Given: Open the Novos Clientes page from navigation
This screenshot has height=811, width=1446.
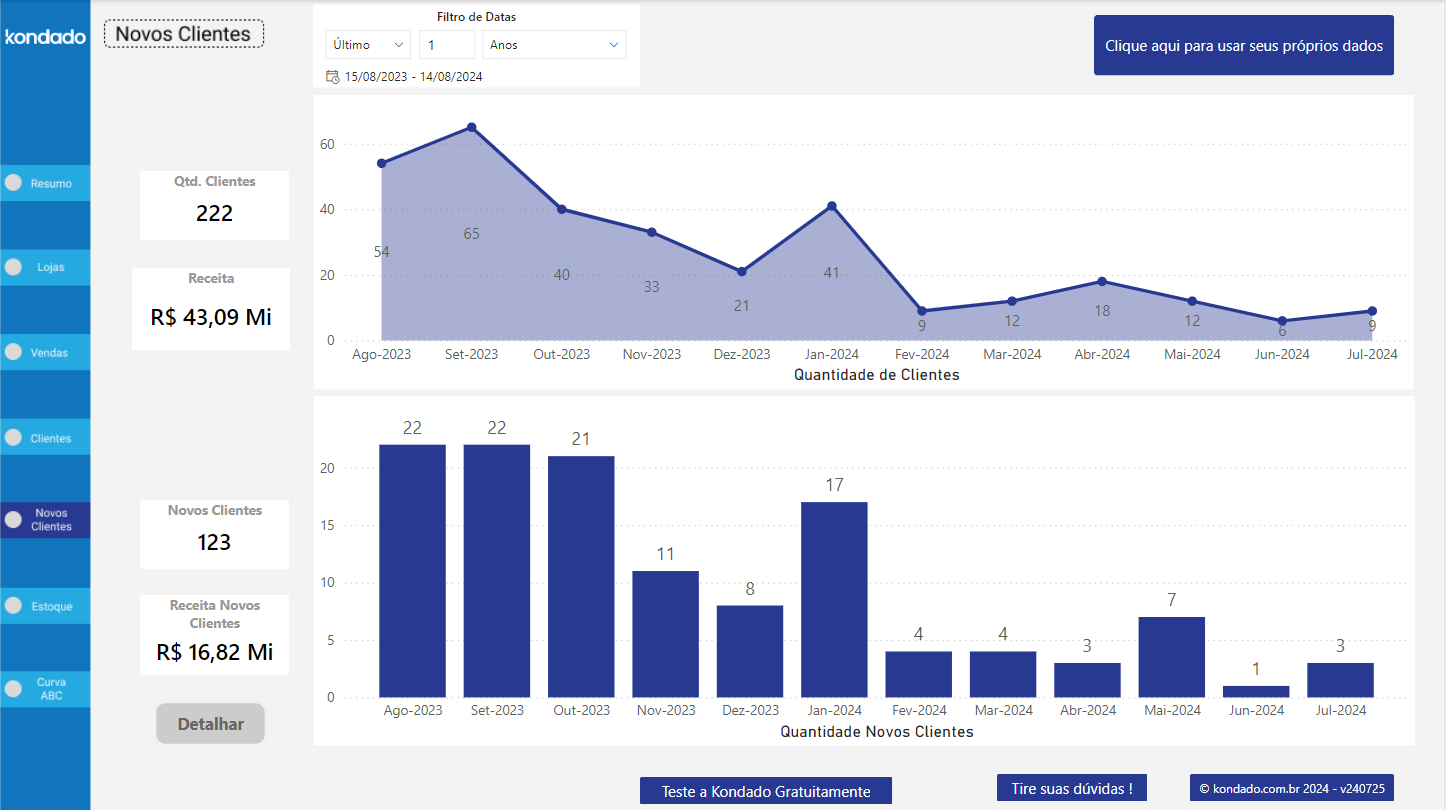Looking at the screenshot, I should coord(45,520).
